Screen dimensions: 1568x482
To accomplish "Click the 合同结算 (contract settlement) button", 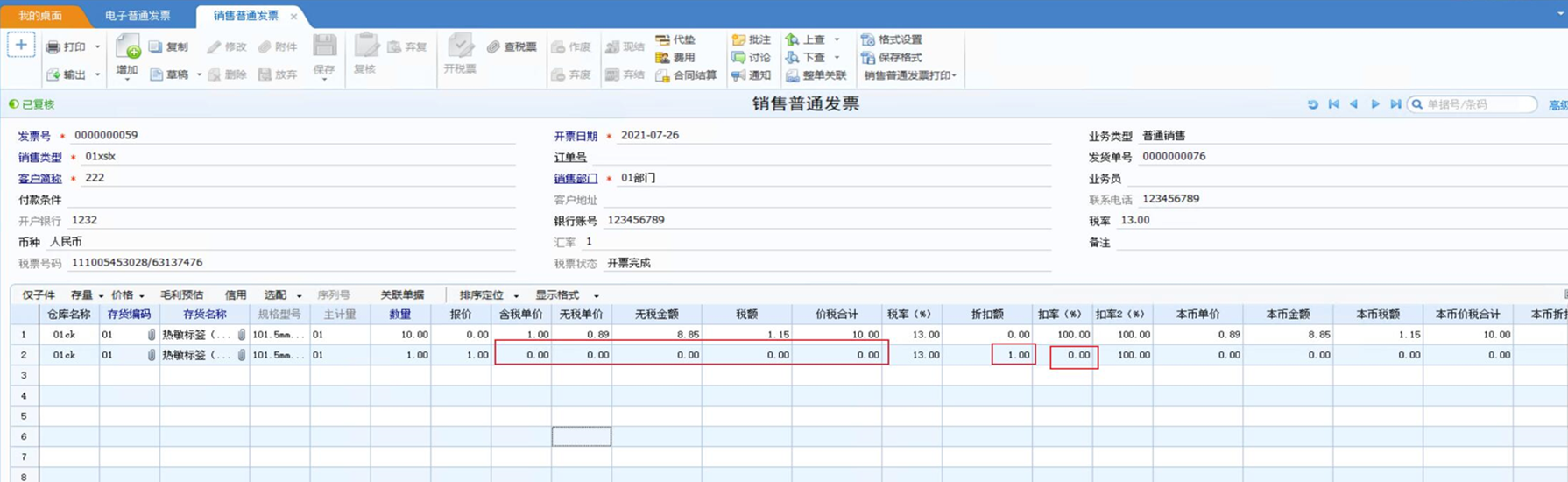I will point(686,75).
